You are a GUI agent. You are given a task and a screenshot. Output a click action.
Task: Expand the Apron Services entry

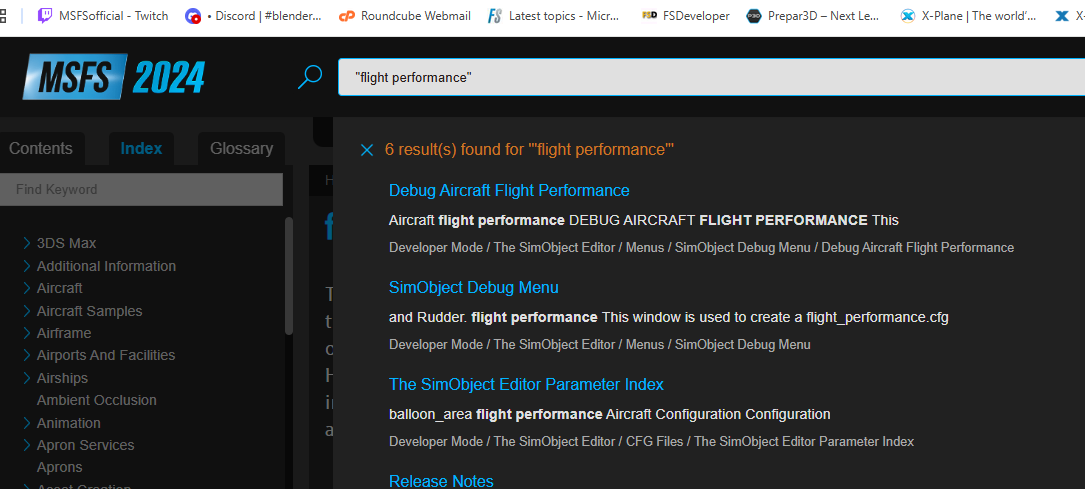27,445
